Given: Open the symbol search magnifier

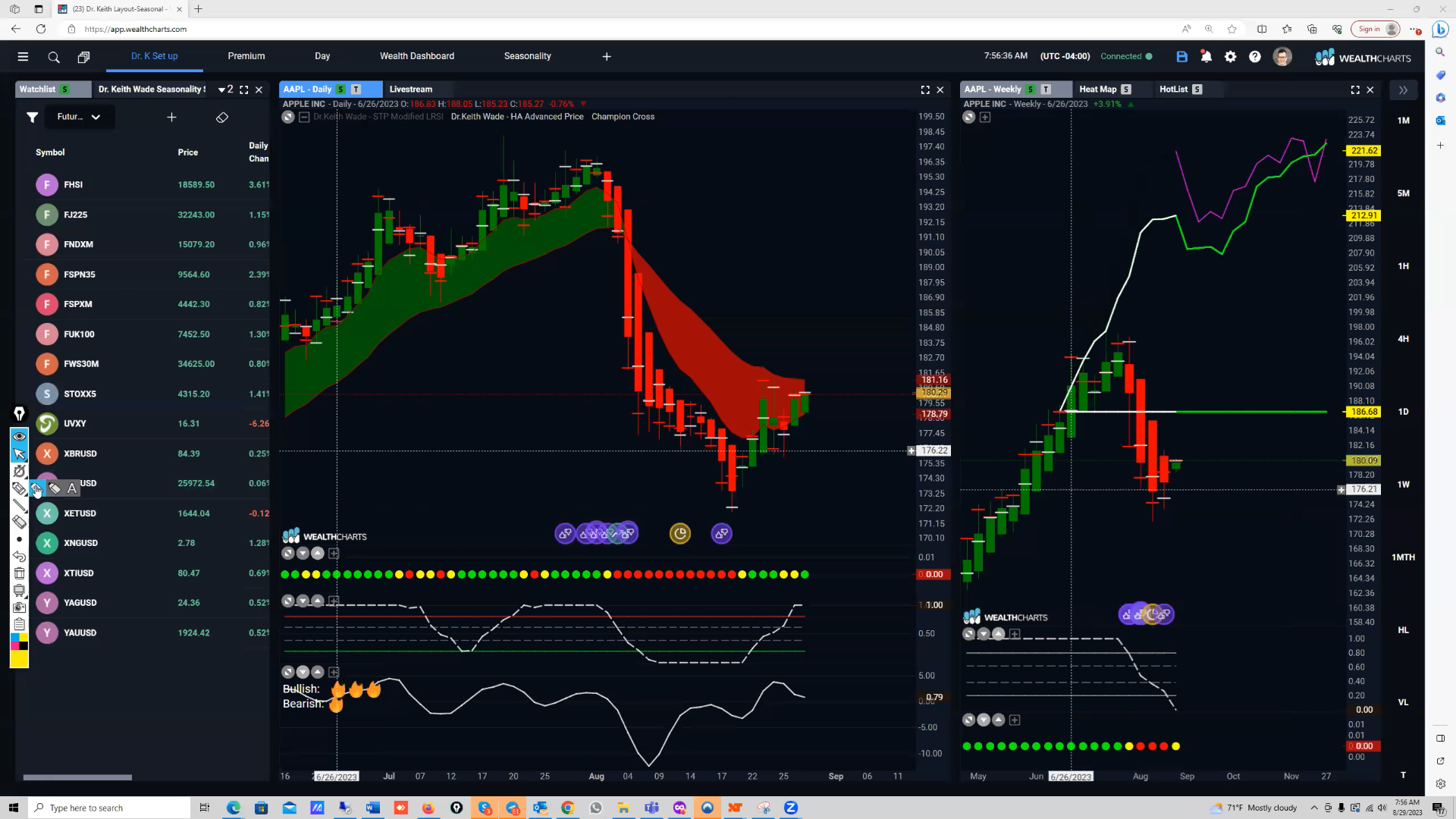Looking at the screenshot, I should coord(54,57).
